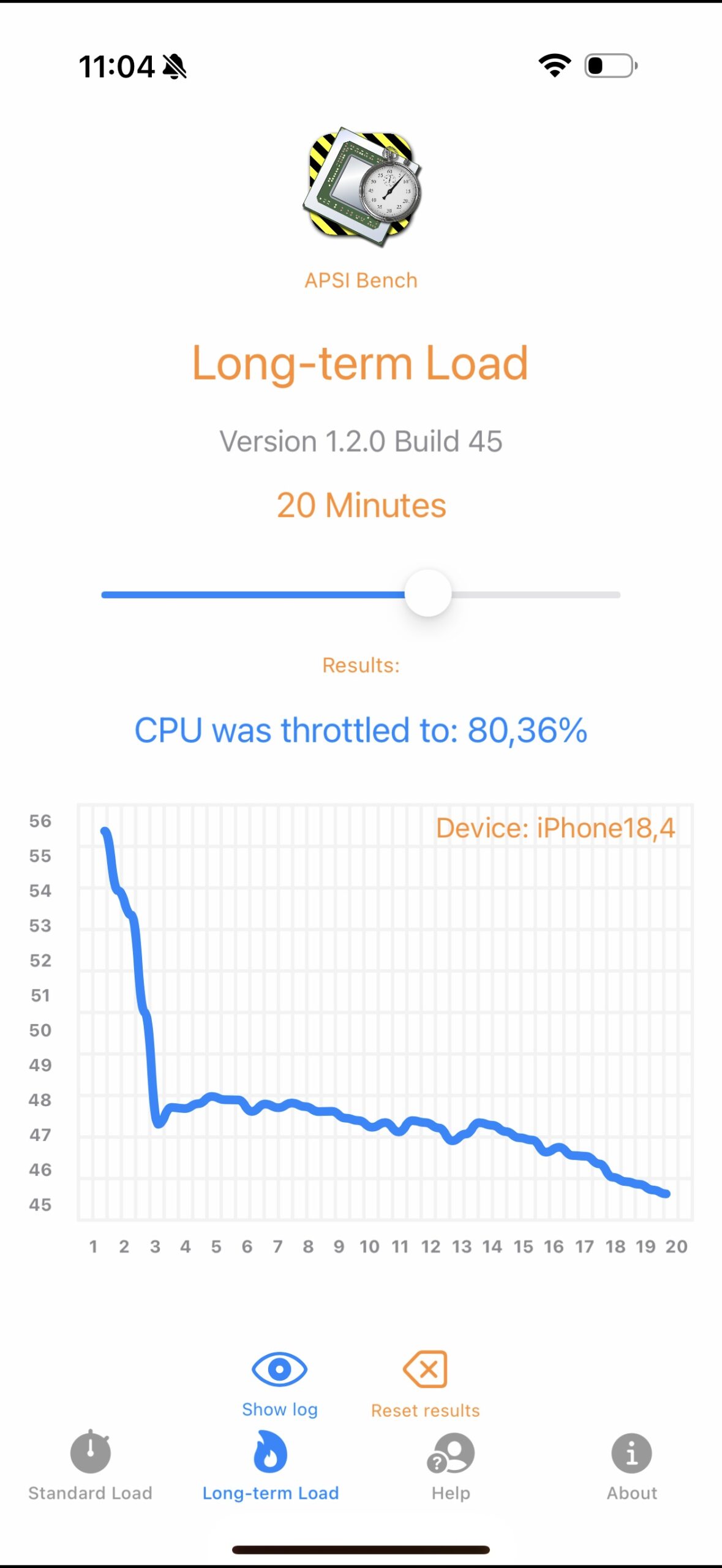The image size is (722, 1568).
Task: Switch to the Standard Load tab label
Action: tap(90, 1493)
